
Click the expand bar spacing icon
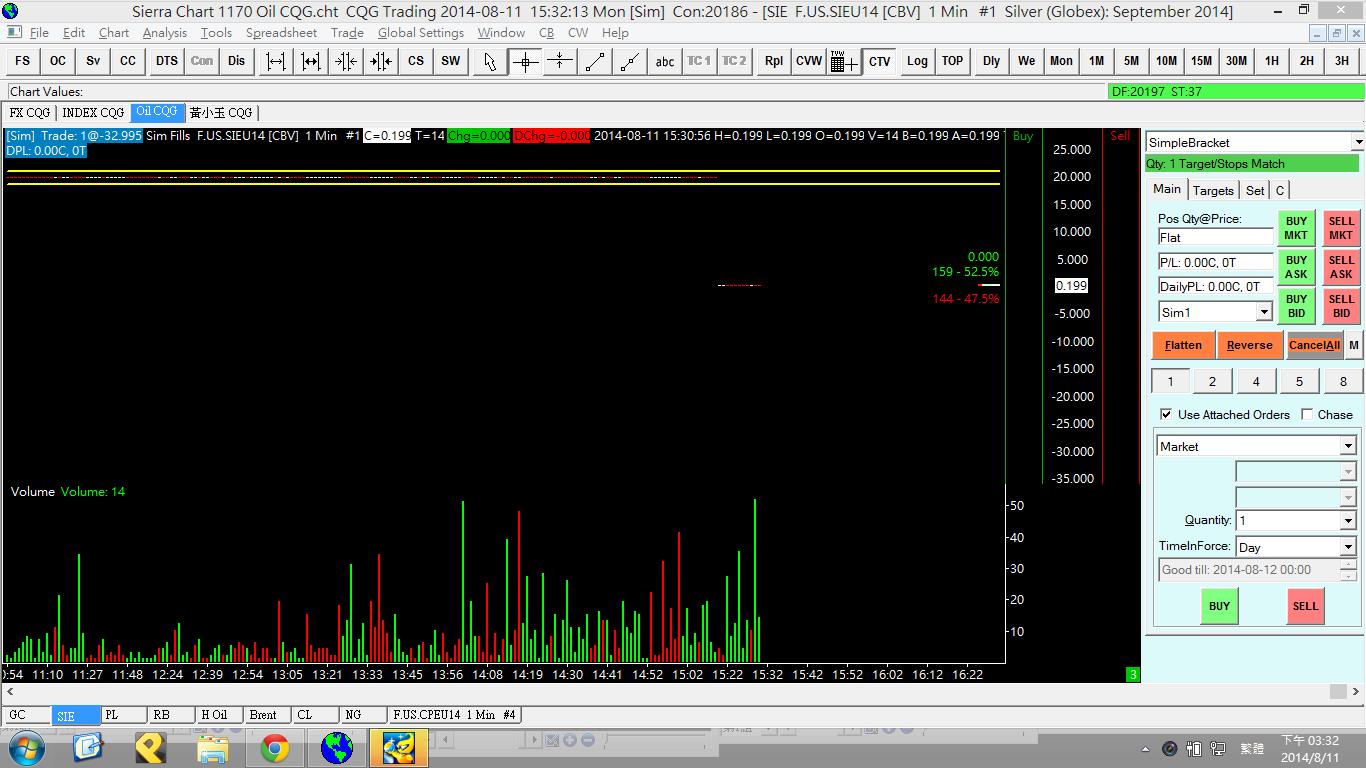276,61
